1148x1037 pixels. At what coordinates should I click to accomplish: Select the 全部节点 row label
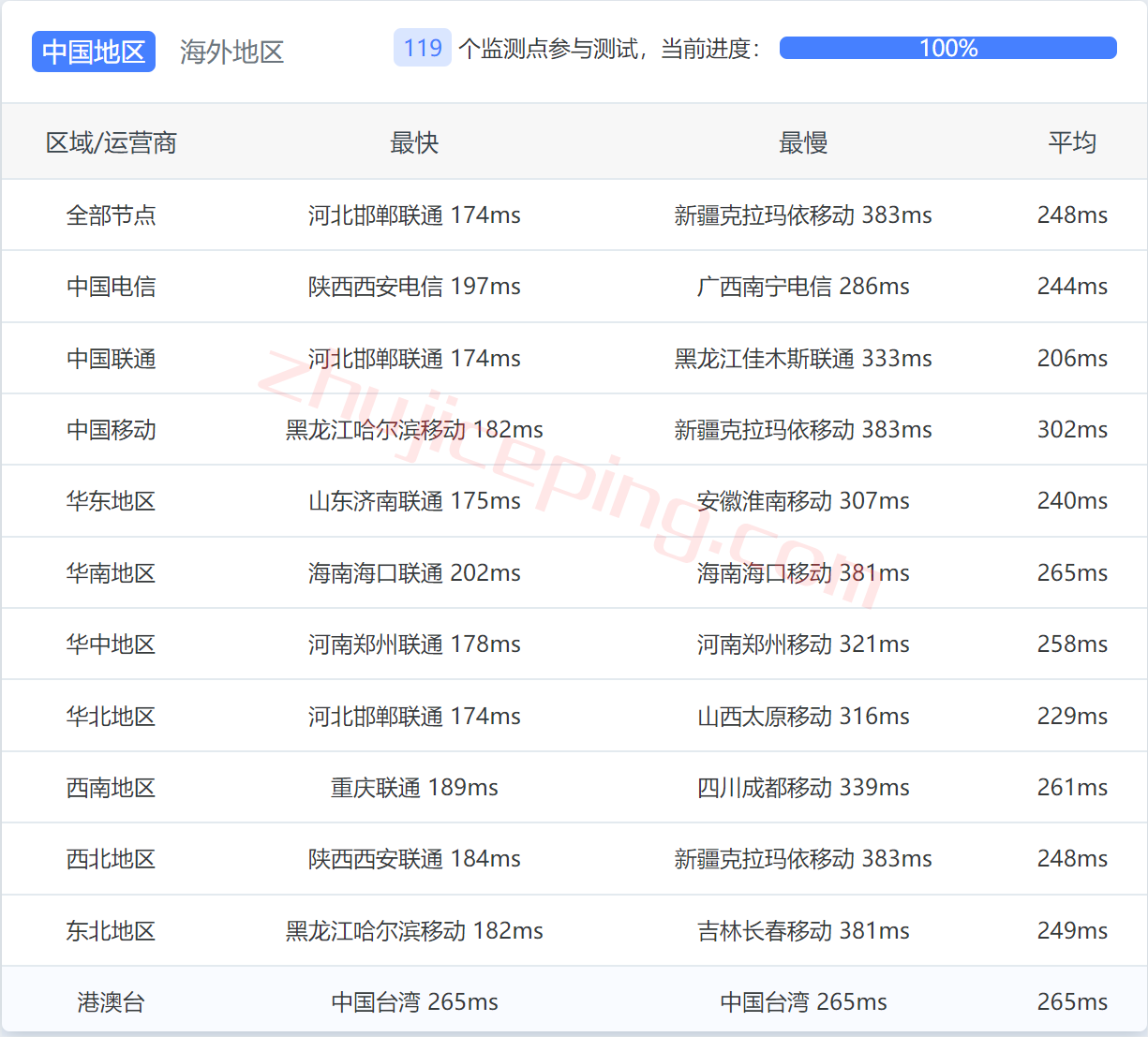click(112, 215)
